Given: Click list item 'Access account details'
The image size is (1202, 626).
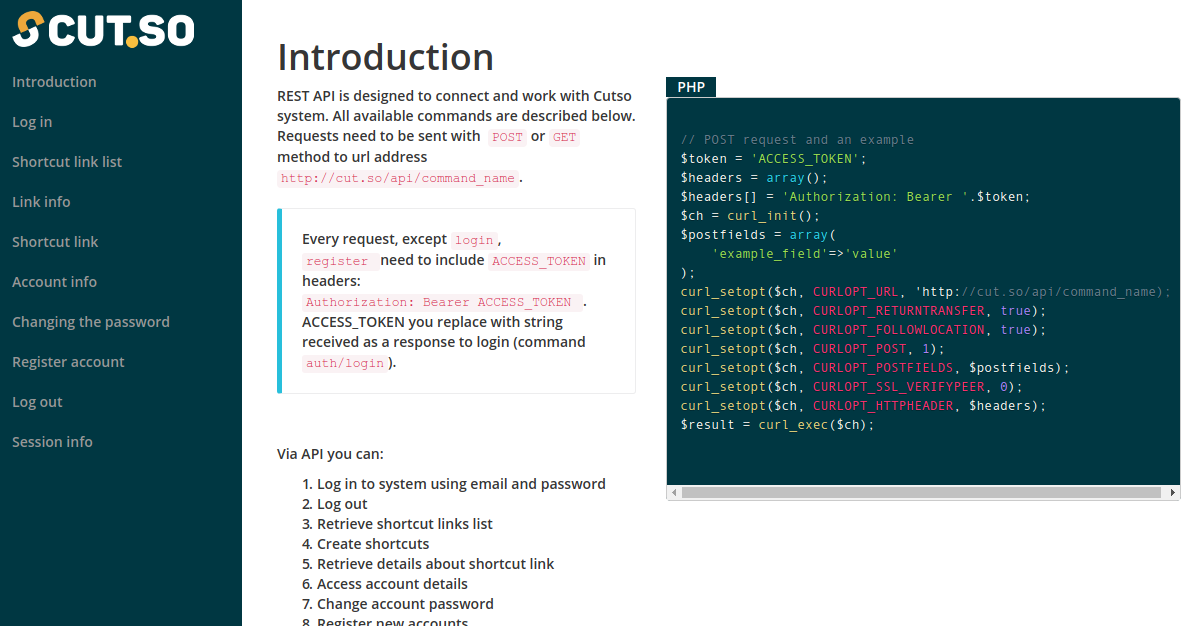Looking at the screenshot, I should point(392,584).
